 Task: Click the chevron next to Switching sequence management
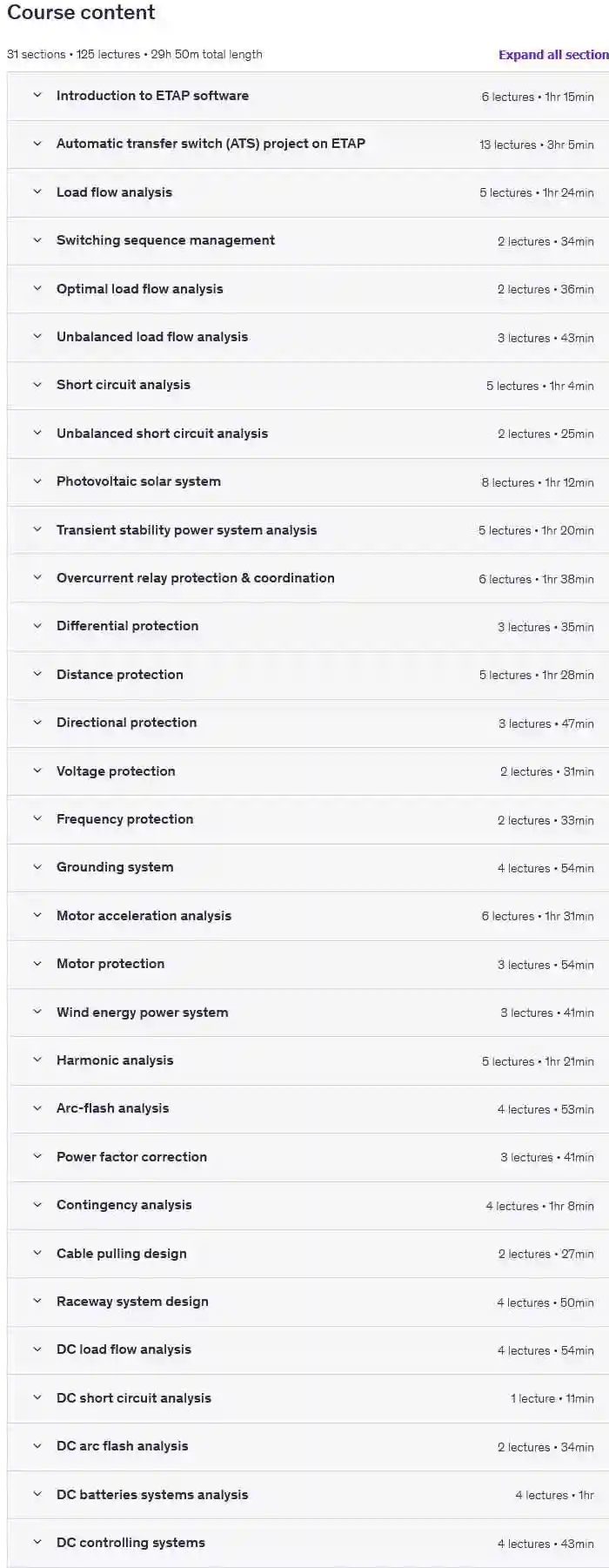(x=37, y=240)
